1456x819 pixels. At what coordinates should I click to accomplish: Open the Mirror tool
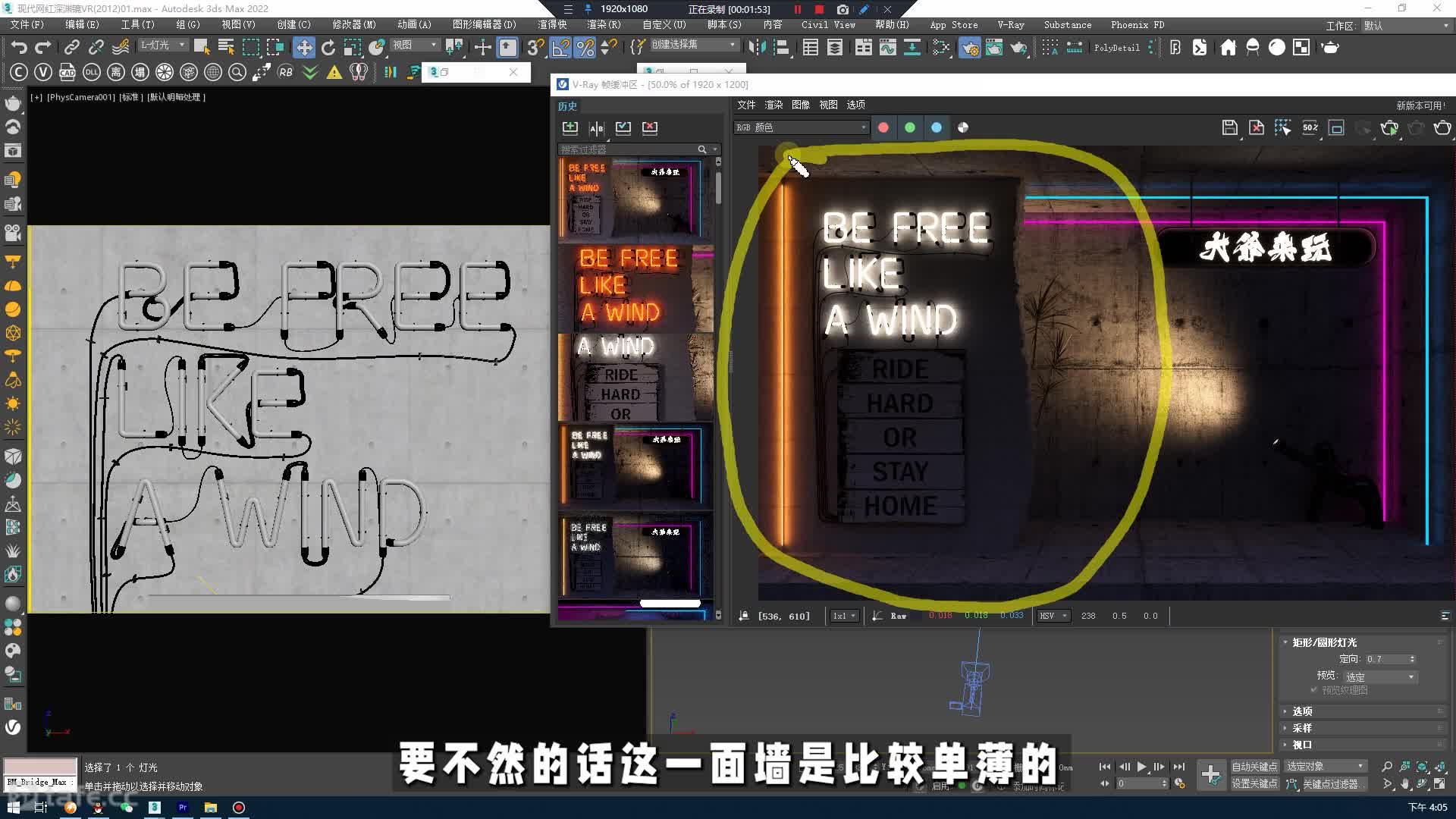click(757, 47)
